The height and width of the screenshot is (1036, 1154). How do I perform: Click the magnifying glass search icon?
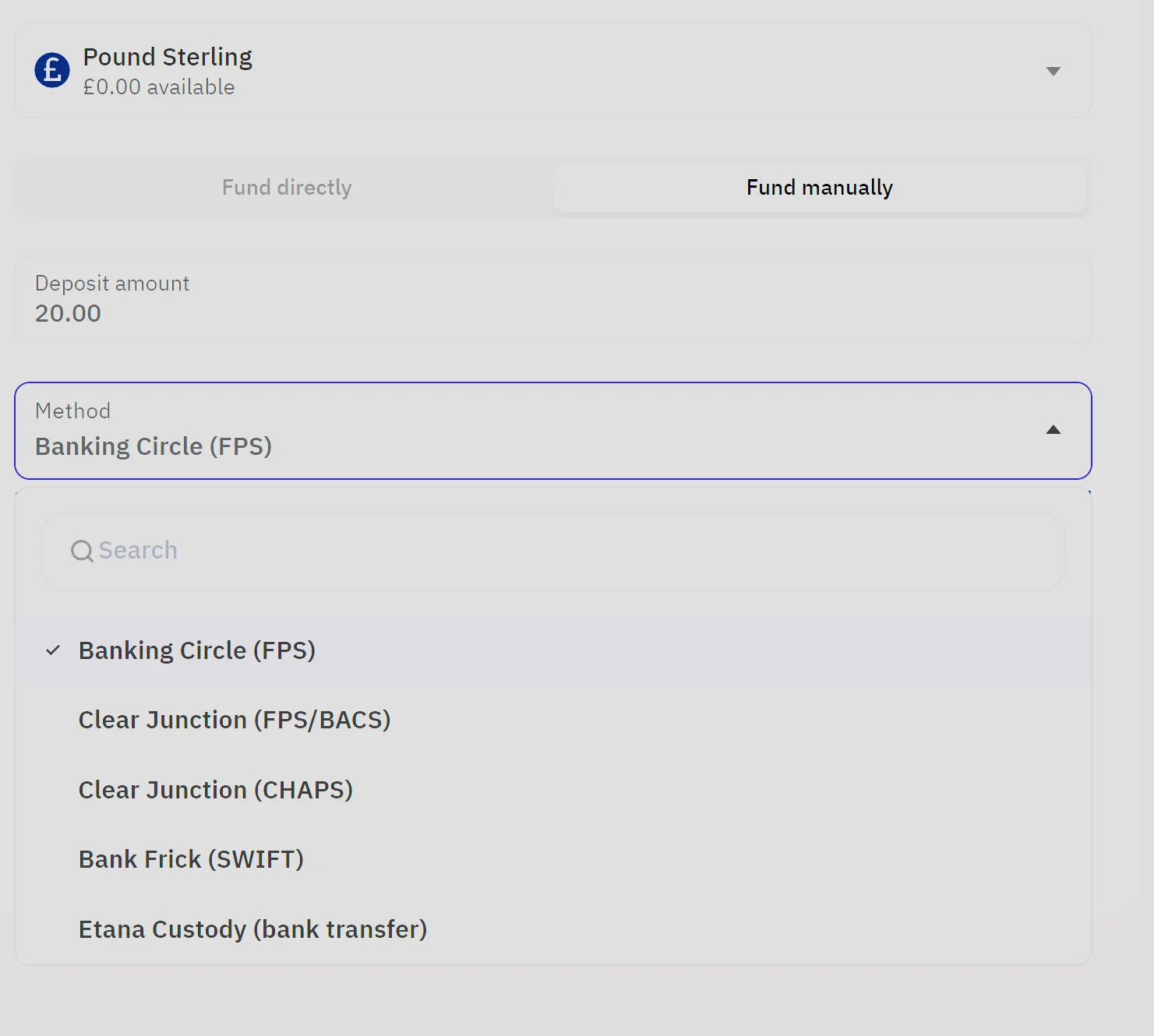pos(82,551)
